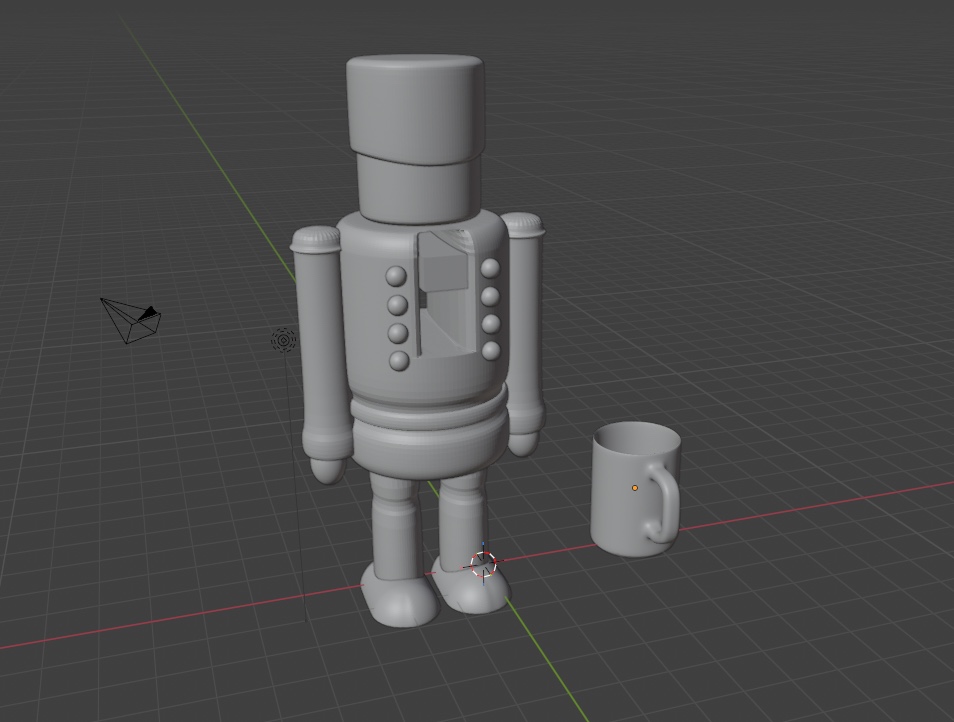Select the nutcracker's tall hat

coord(413,105)
